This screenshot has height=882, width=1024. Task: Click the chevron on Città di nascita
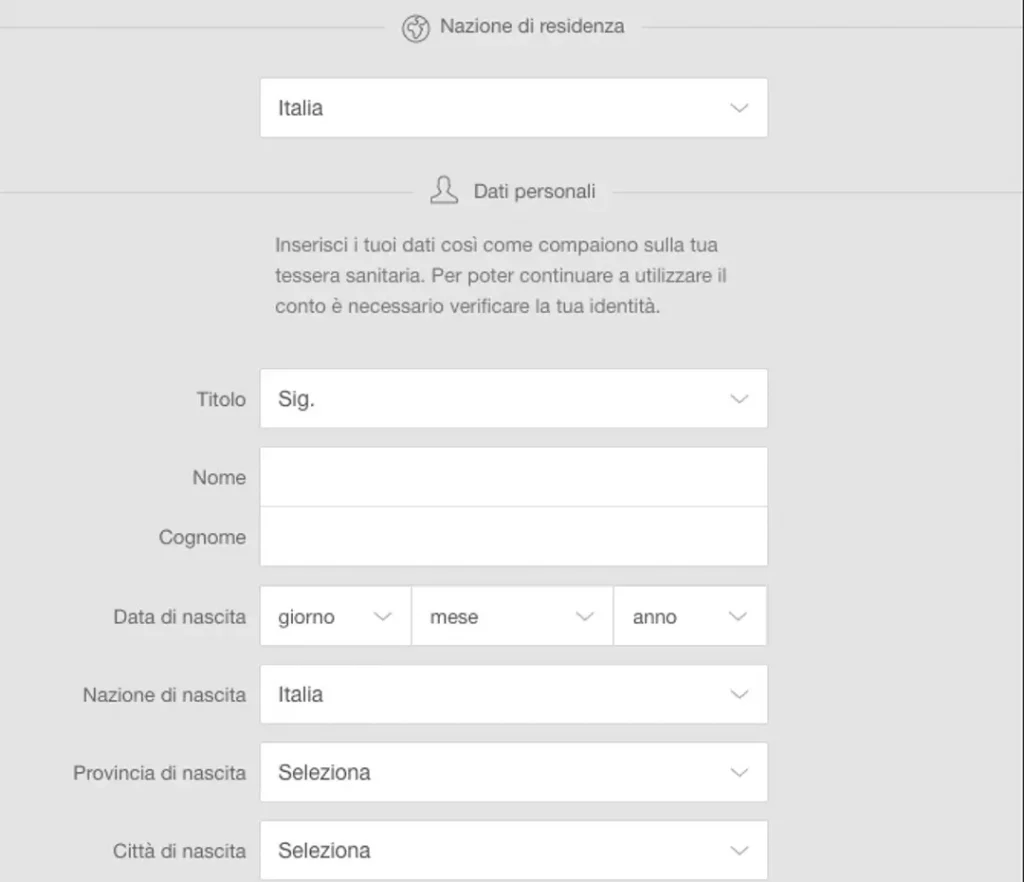[x=739, y=849]
